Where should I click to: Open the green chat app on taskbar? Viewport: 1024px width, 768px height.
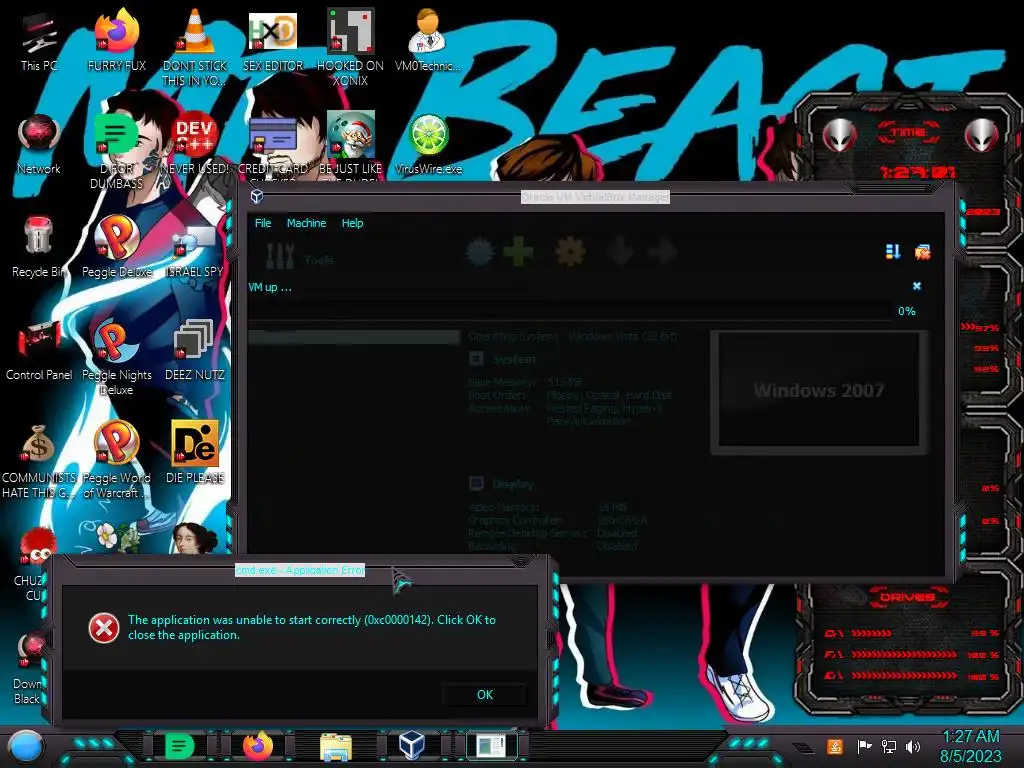(180, 746)
